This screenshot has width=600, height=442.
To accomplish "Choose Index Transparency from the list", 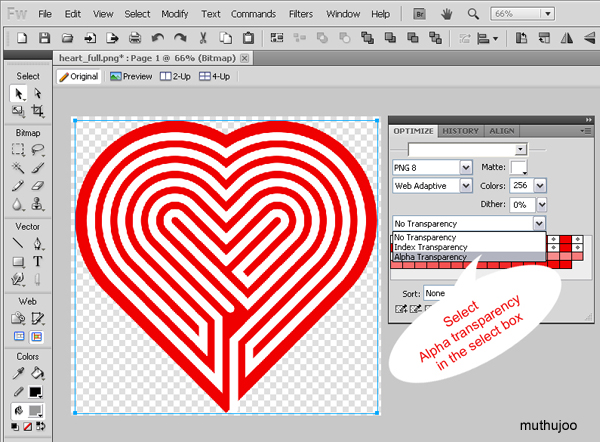I will 469,247.
